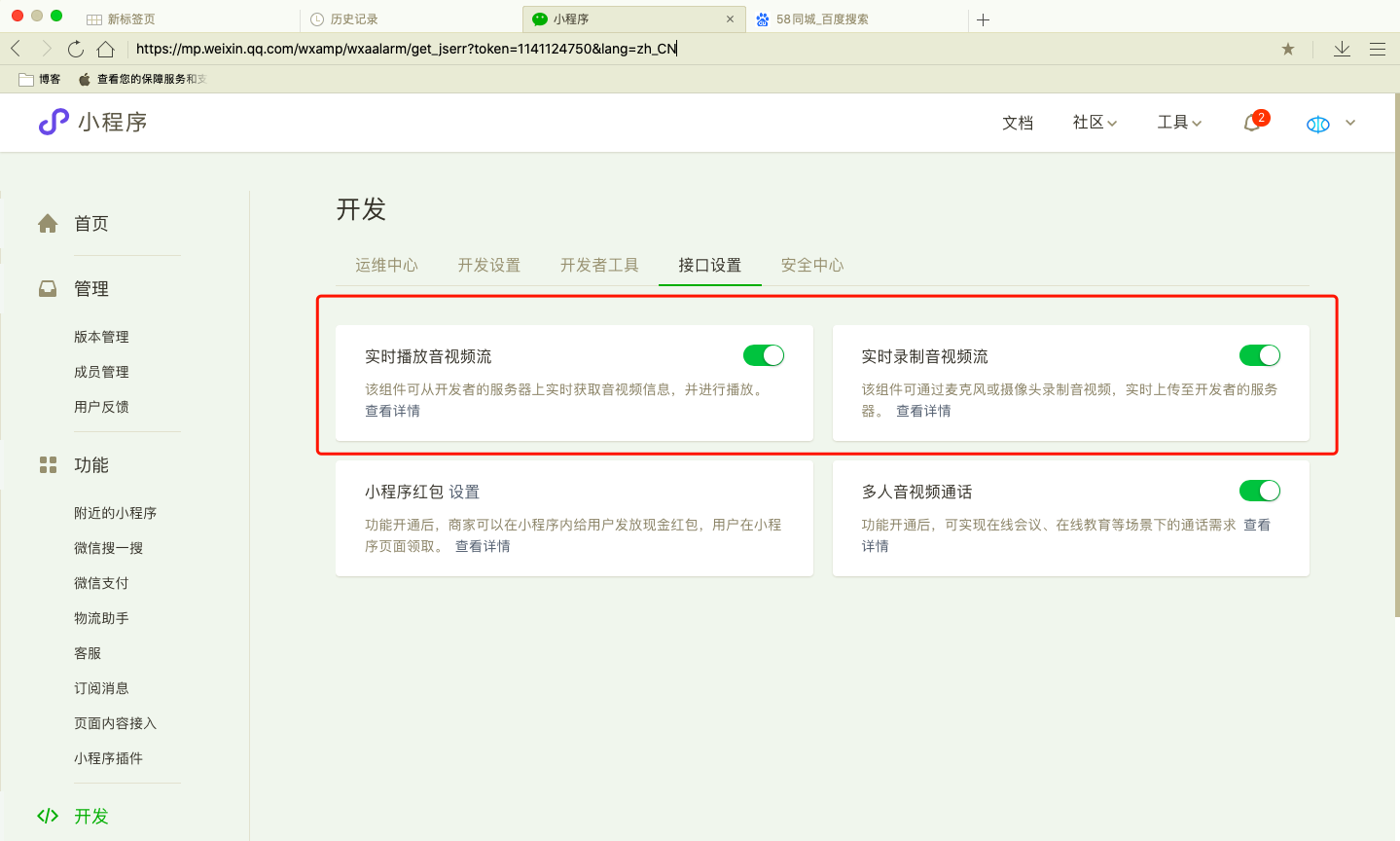Image resolution: width=1400 pixels, height=841 pixels.
Task: Switch to the 开发设置 tab
Action: (489, 265)
